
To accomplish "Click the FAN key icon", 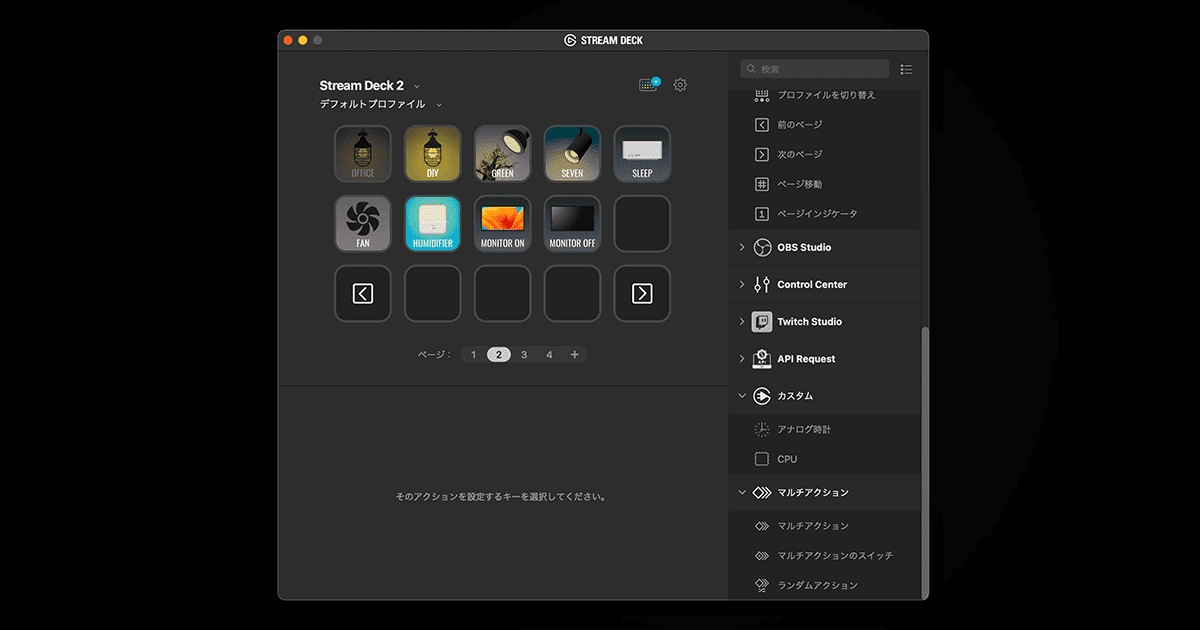I will 363,224.
